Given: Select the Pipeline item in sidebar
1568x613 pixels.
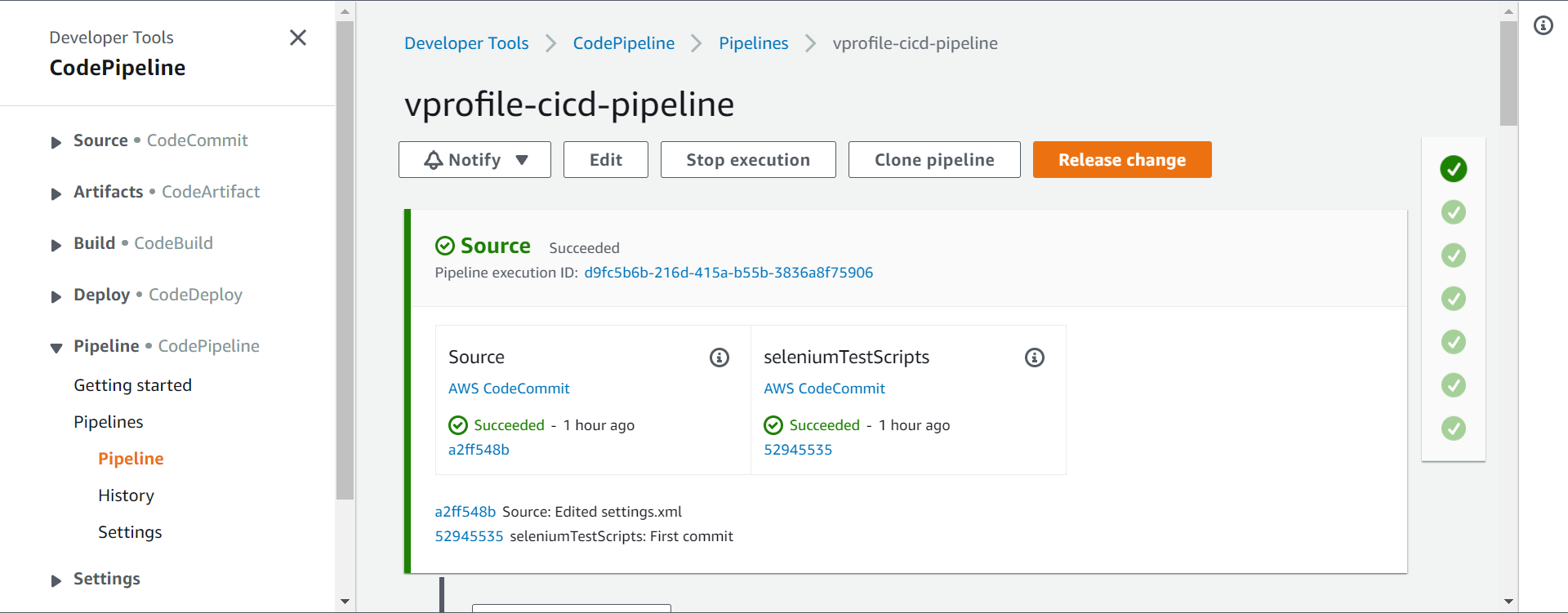Looking at the screenshot, I should [131, 459].
